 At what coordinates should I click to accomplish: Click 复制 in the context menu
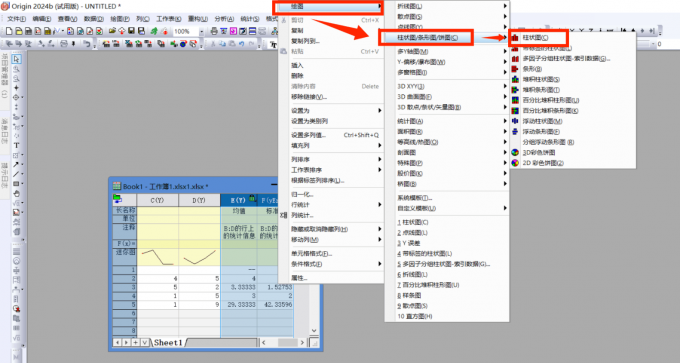297,30
